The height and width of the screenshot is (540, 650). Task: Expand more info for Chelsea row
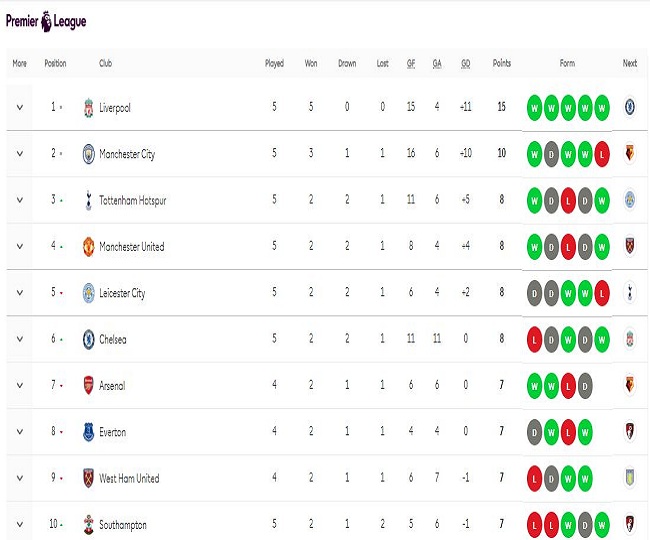19,339
